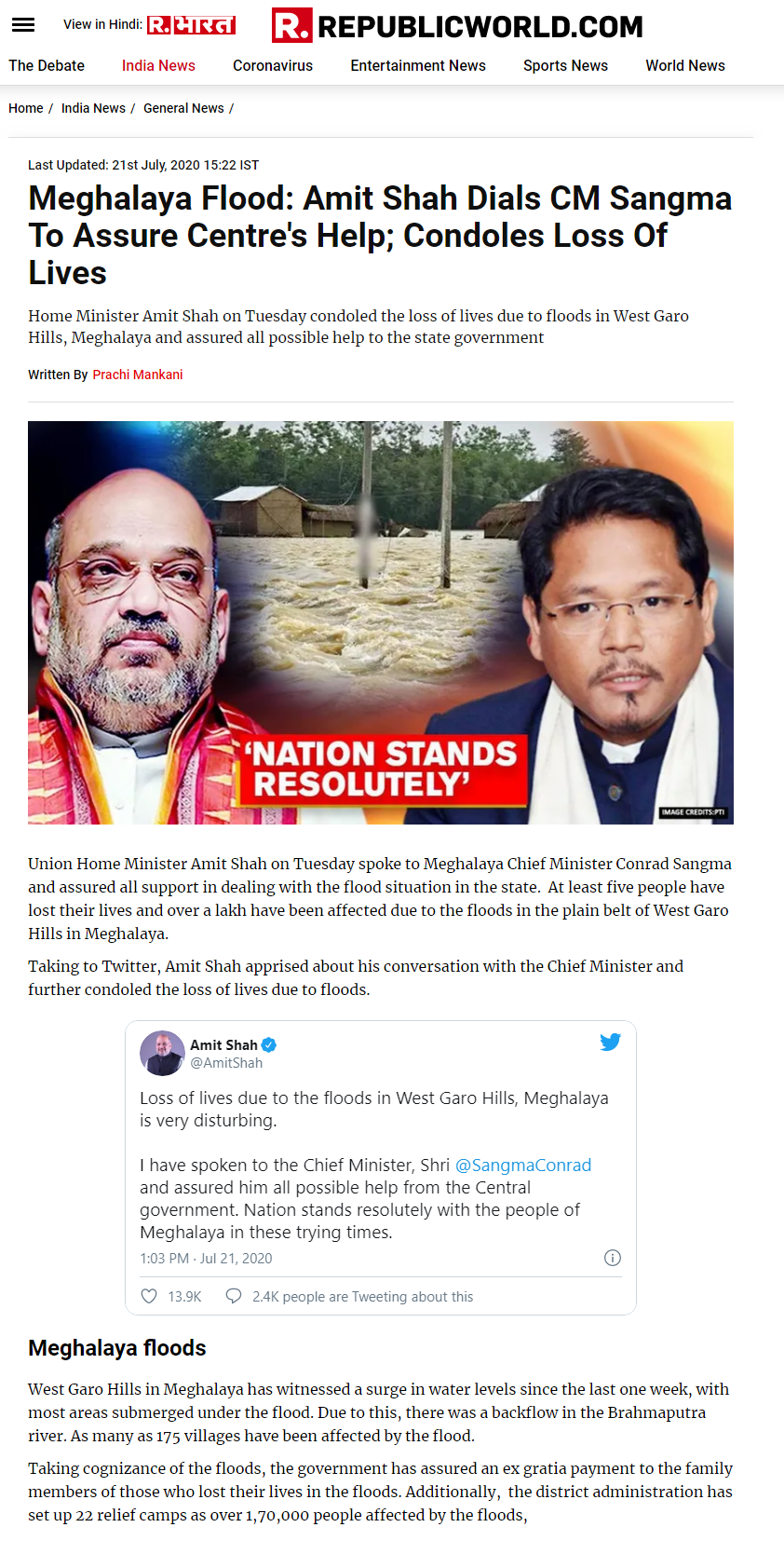The width and height of the screenshot is (784, 1568).
Task: Open The Debate section
Action: 47,65
